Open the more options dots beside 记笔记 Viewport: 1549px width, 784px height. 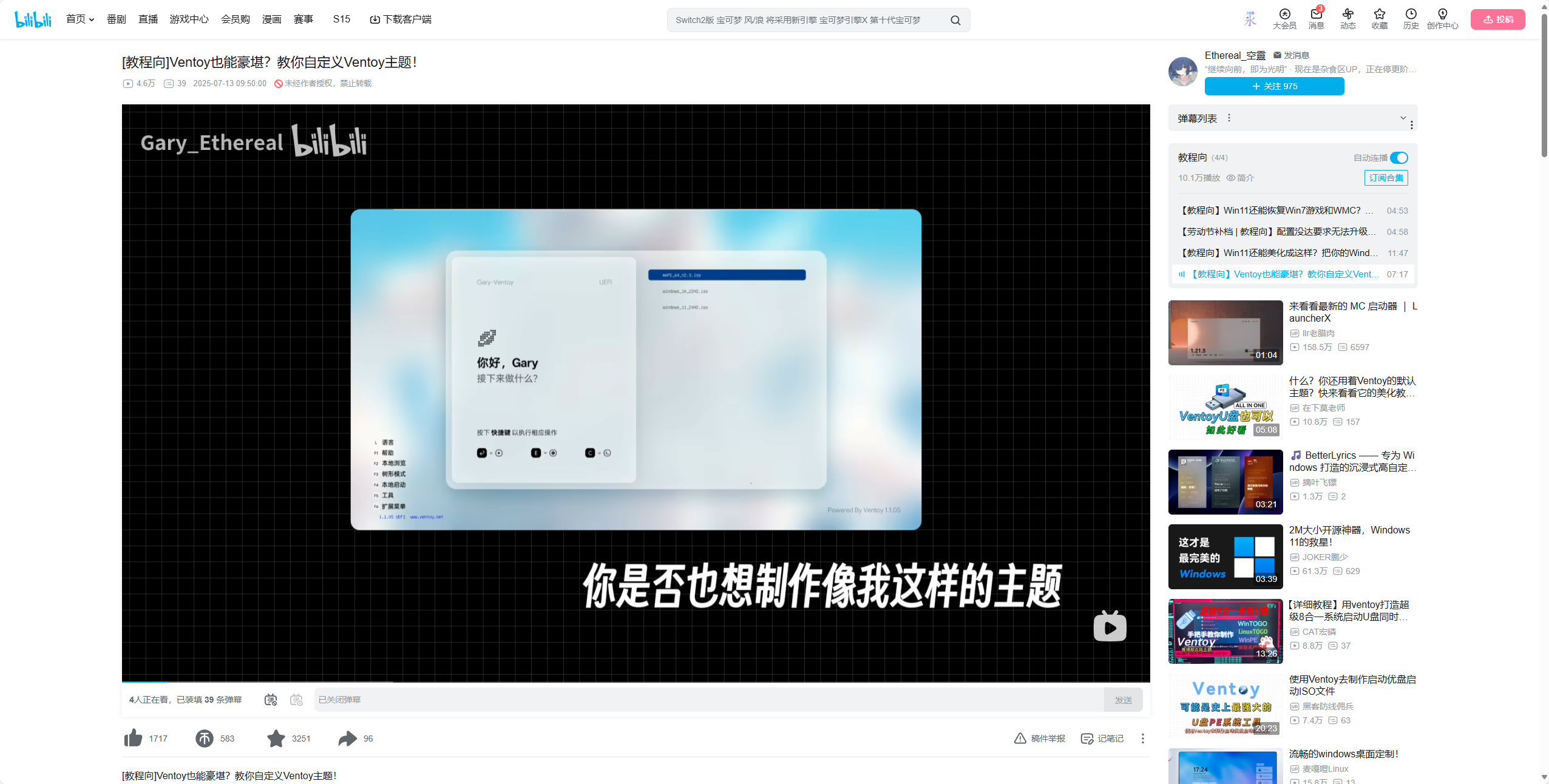point(1142,738)
